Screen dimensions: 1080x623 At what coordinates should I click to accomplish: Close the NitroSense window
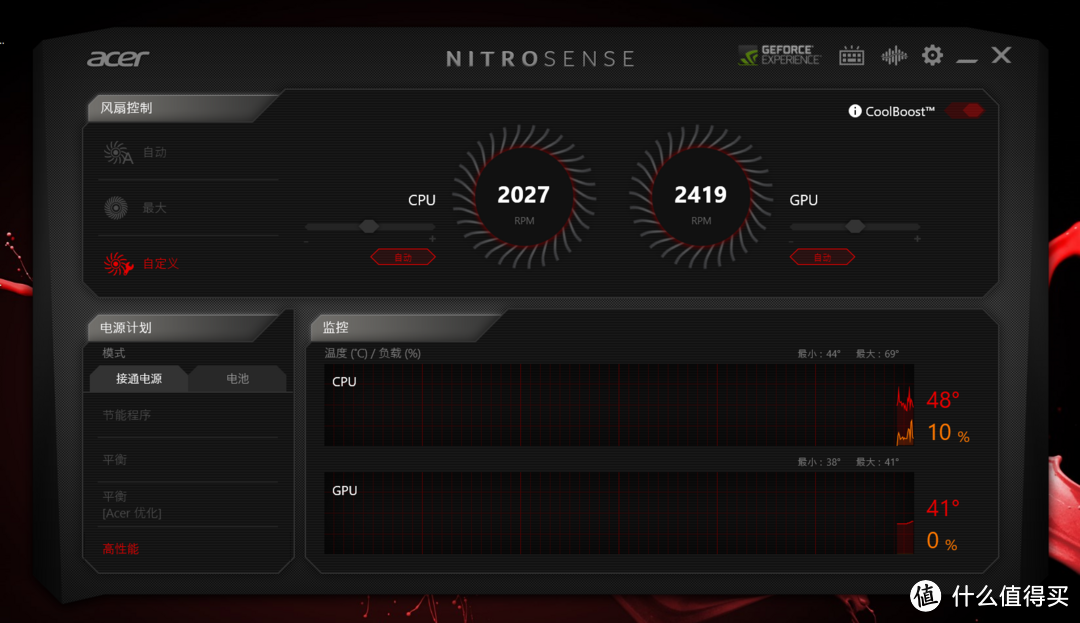[1001, 55]
